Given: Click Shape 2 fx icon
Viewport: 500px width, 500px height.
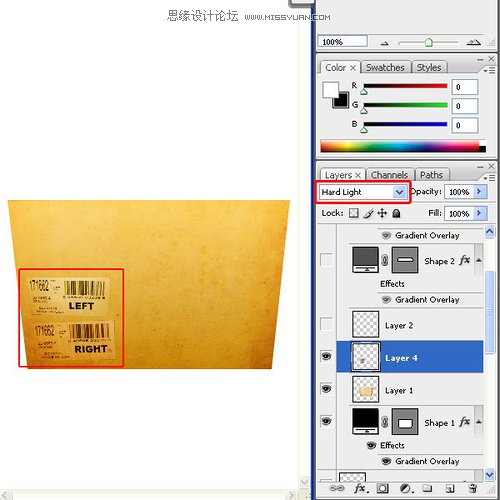Looking at the screenshot, I should point(465,260).
